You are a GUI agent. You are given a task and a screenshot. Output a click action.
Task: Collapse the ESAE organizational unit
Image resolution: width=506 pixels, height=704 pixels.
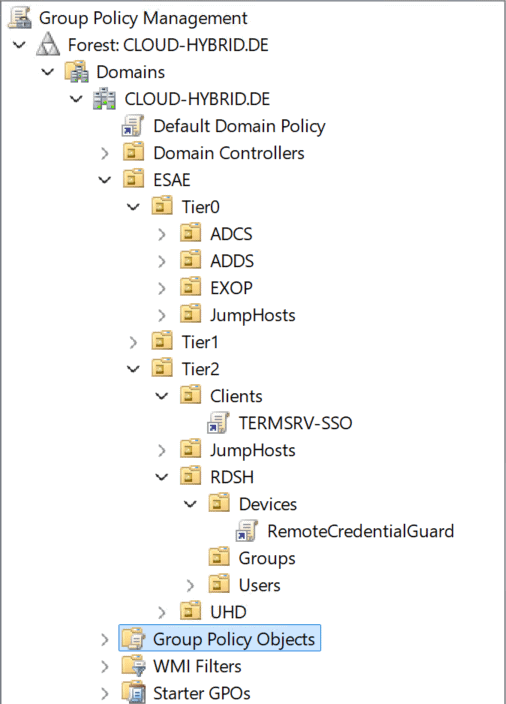point(105,180)
